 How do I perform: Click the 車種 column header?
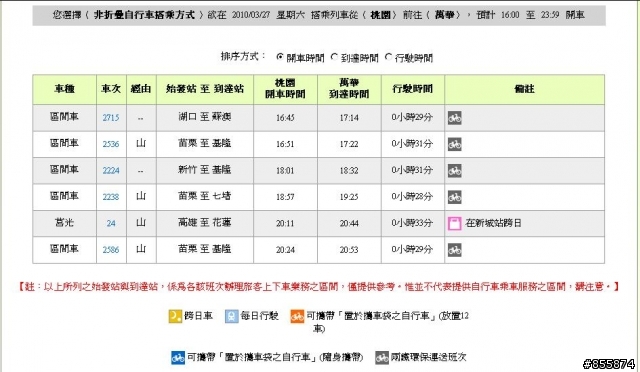coord(64,89)
